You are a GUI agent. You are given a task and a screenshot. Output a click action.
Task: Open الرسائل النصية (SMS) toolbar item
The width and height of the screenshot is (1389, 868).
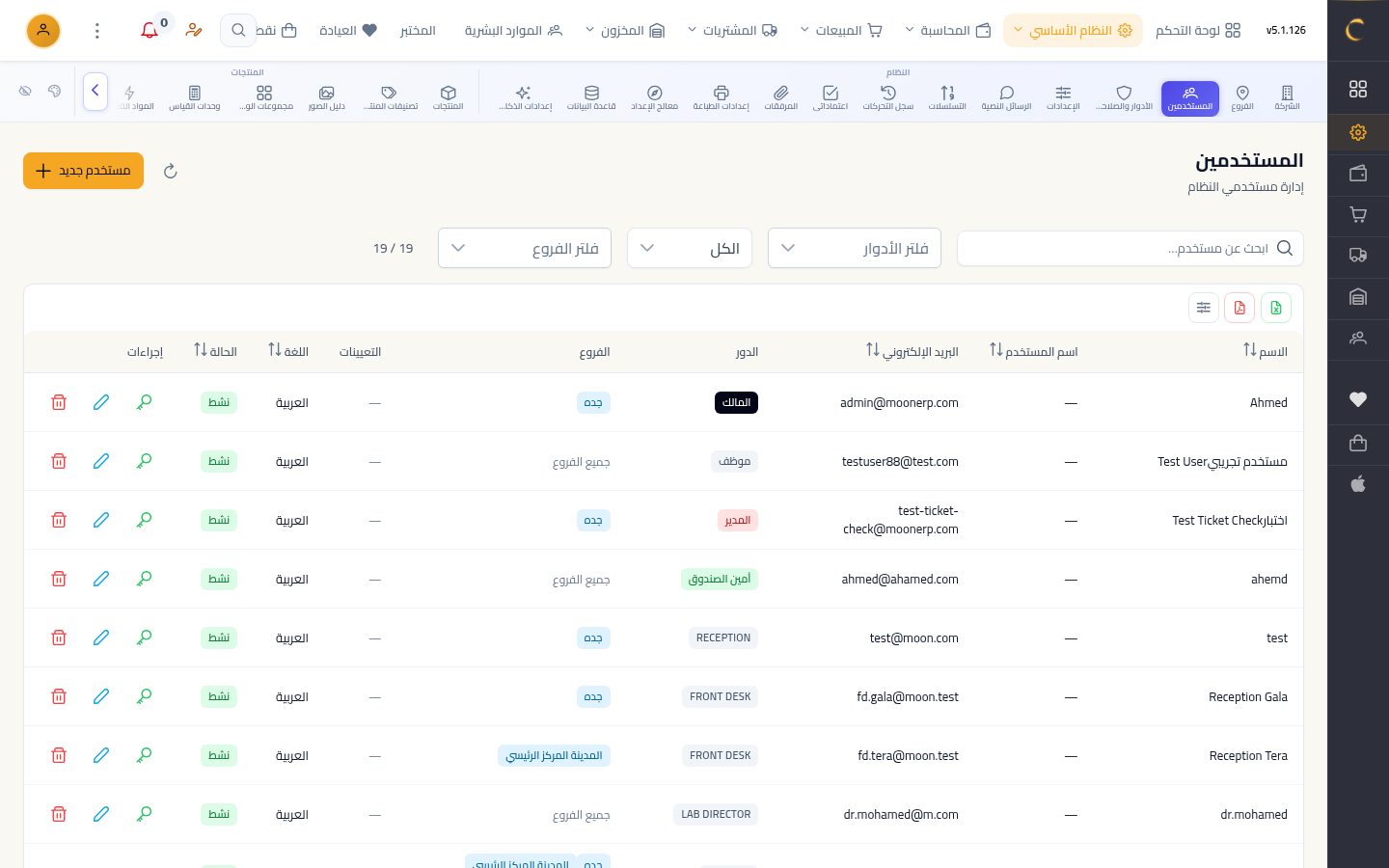(1006, 97)
